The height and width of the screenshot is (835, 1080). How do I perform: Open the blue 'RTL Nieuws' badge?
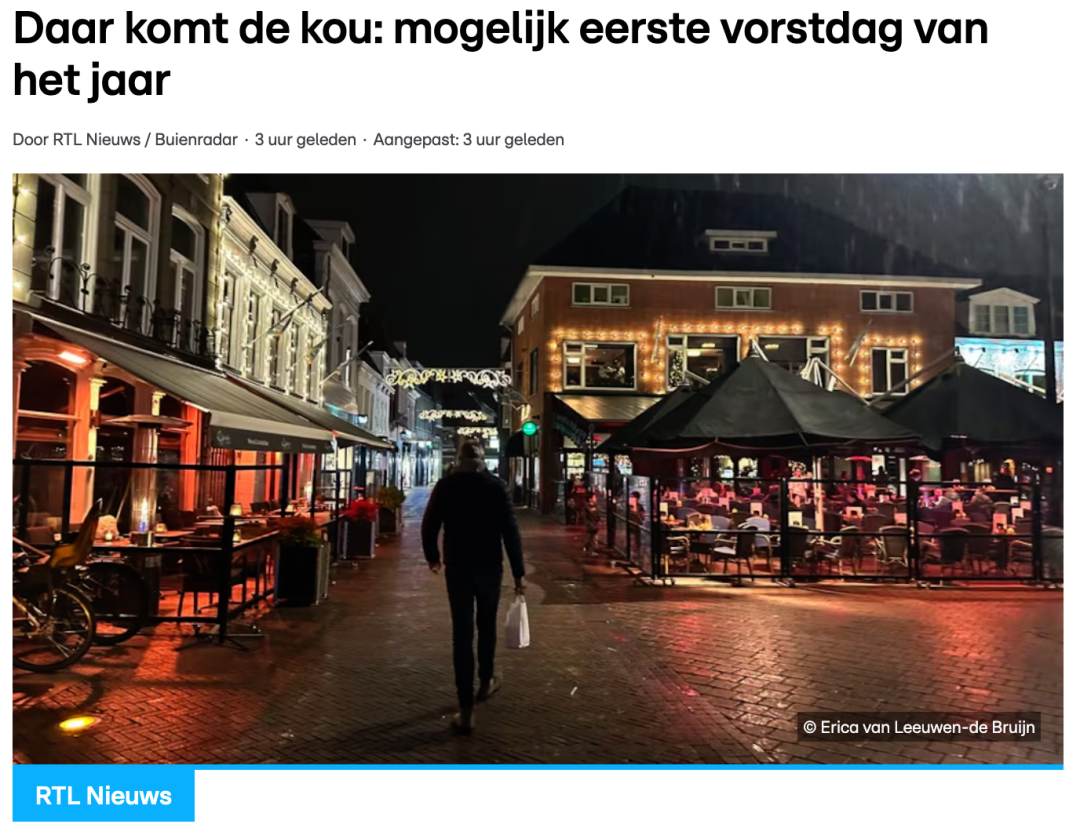pos(103,796)
